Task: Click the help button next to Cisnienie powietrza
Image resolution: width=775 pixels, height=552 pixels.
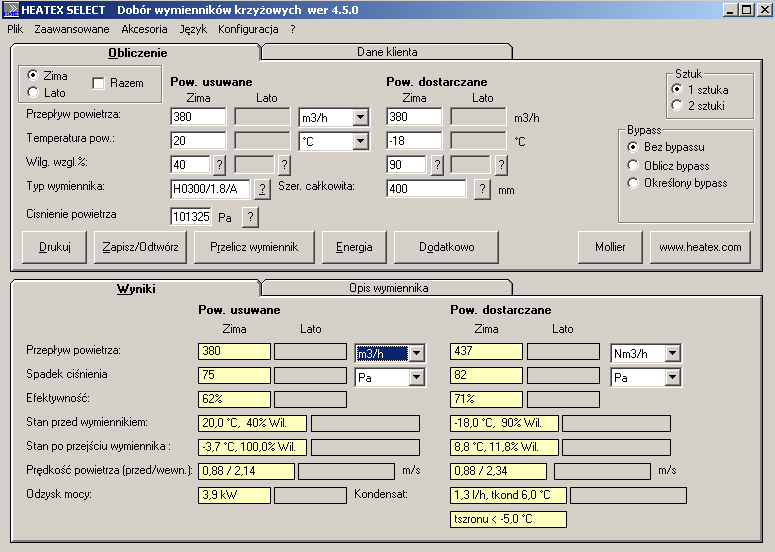Action: tap(250, 216)
